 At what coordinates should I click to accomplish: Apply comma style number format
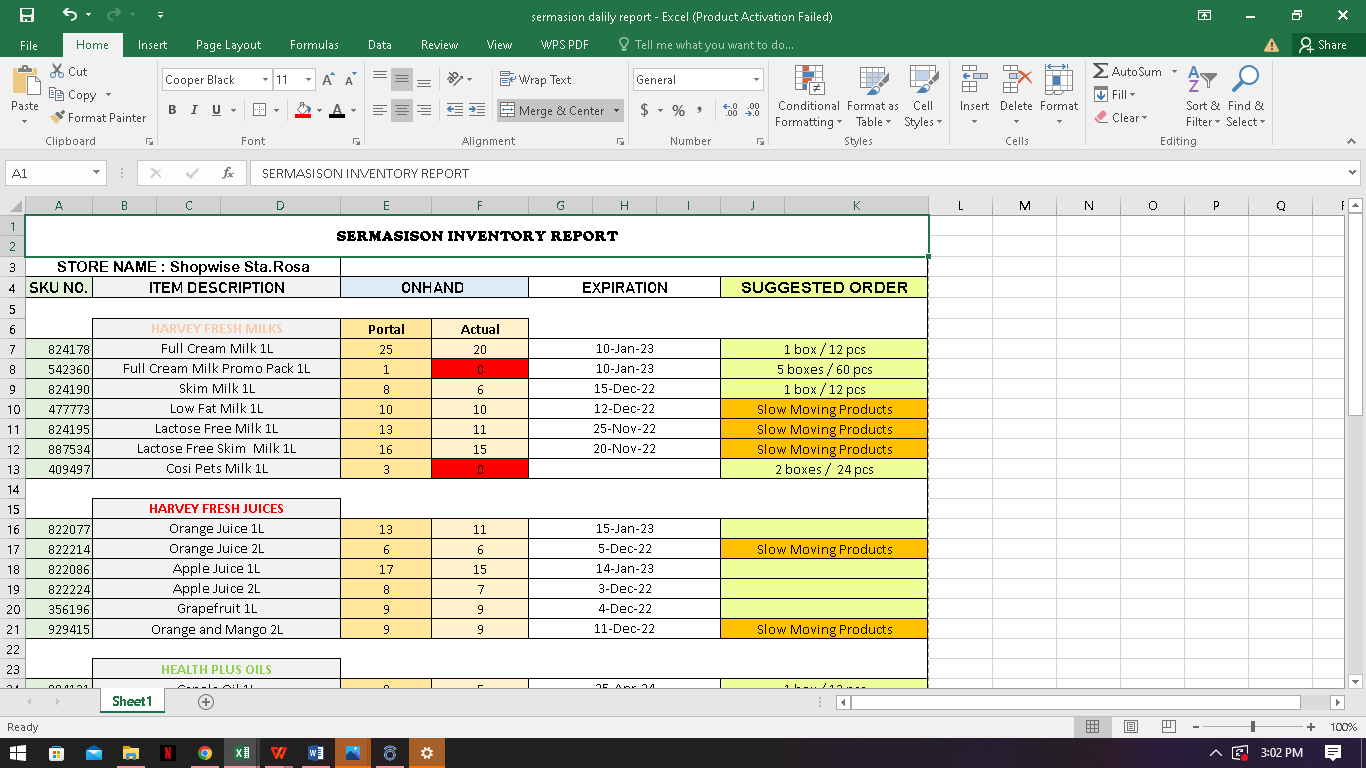pyautogui.click(x=699, y=110)
